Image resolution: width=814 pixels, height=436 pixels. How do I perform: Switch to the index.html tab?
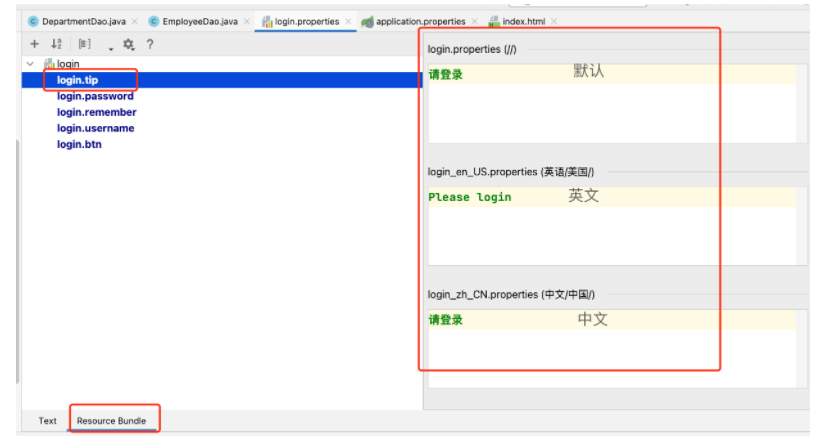pos(523,21)
